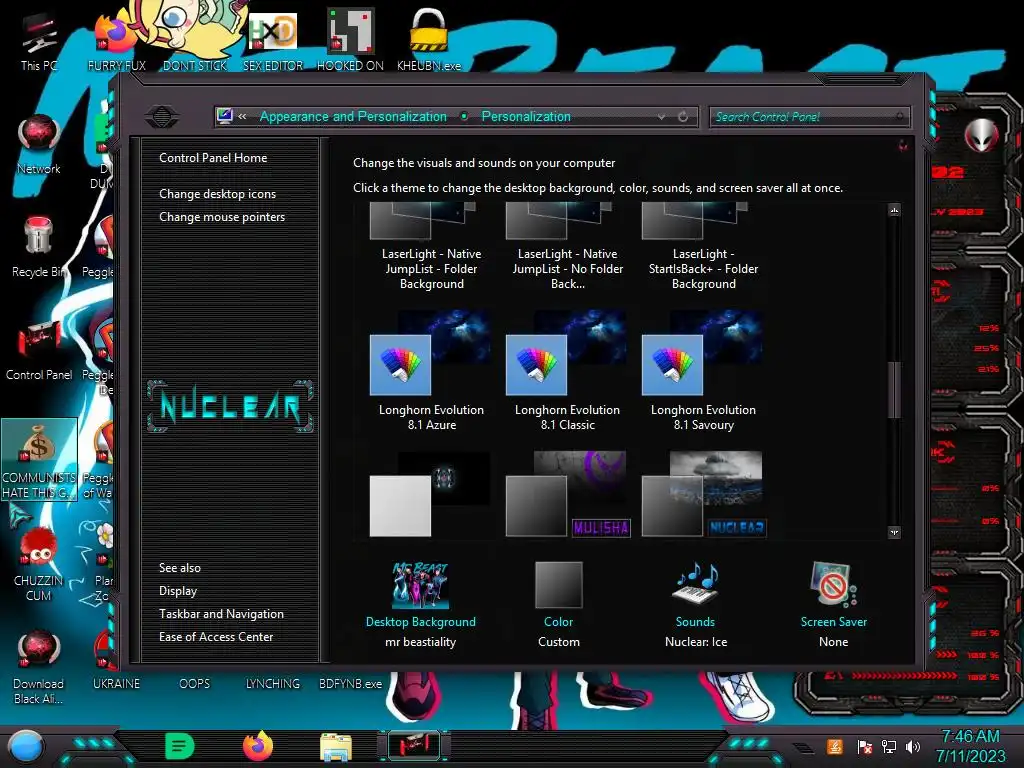Select LaserLight StartIsBack+ Folder Background theme
This screenshot has height=768, width=1024.
coord(703,247)
